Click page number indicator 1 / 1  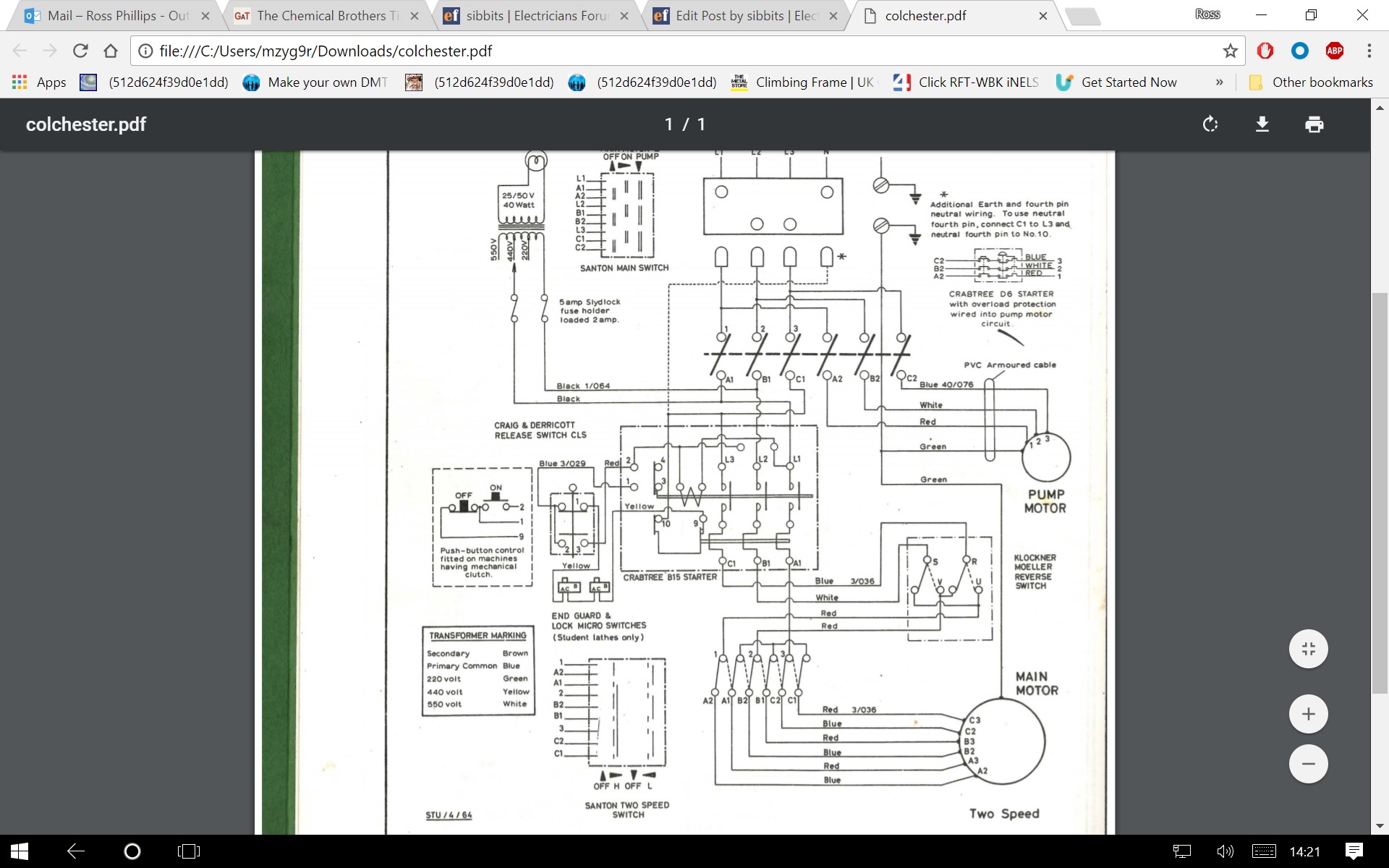684,124
